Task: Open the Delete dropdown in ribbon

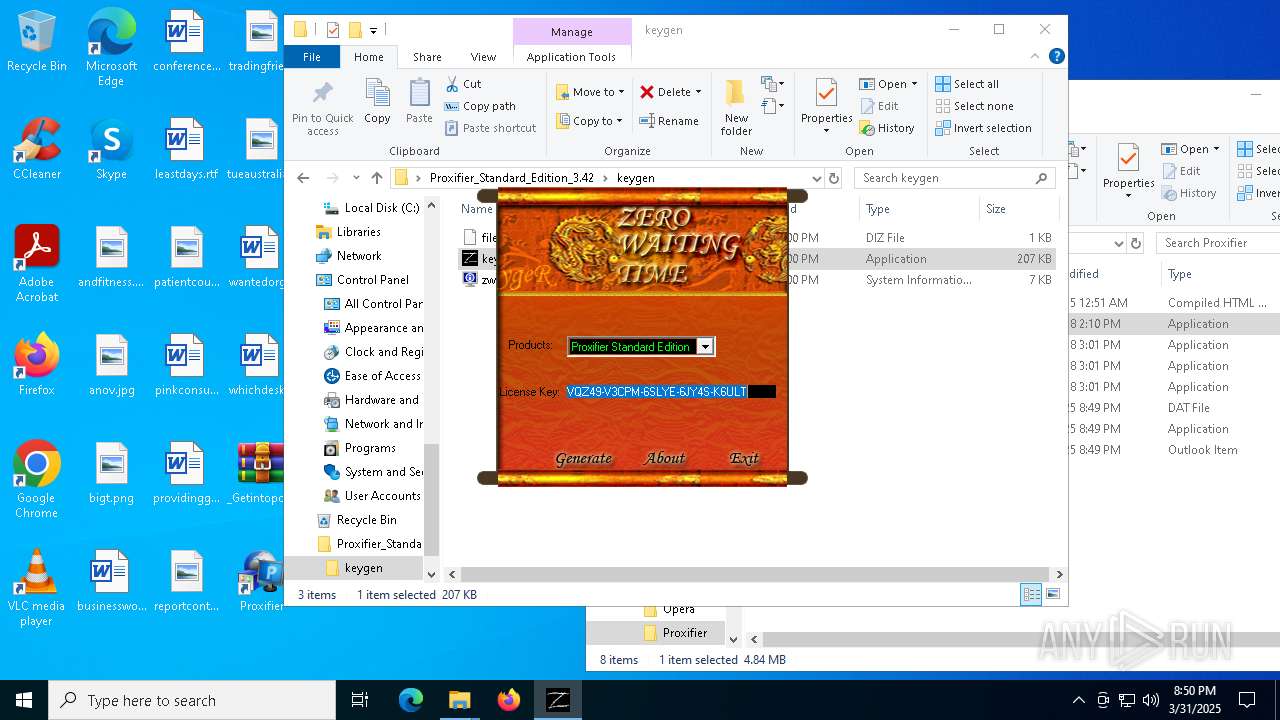Action: 698,92
